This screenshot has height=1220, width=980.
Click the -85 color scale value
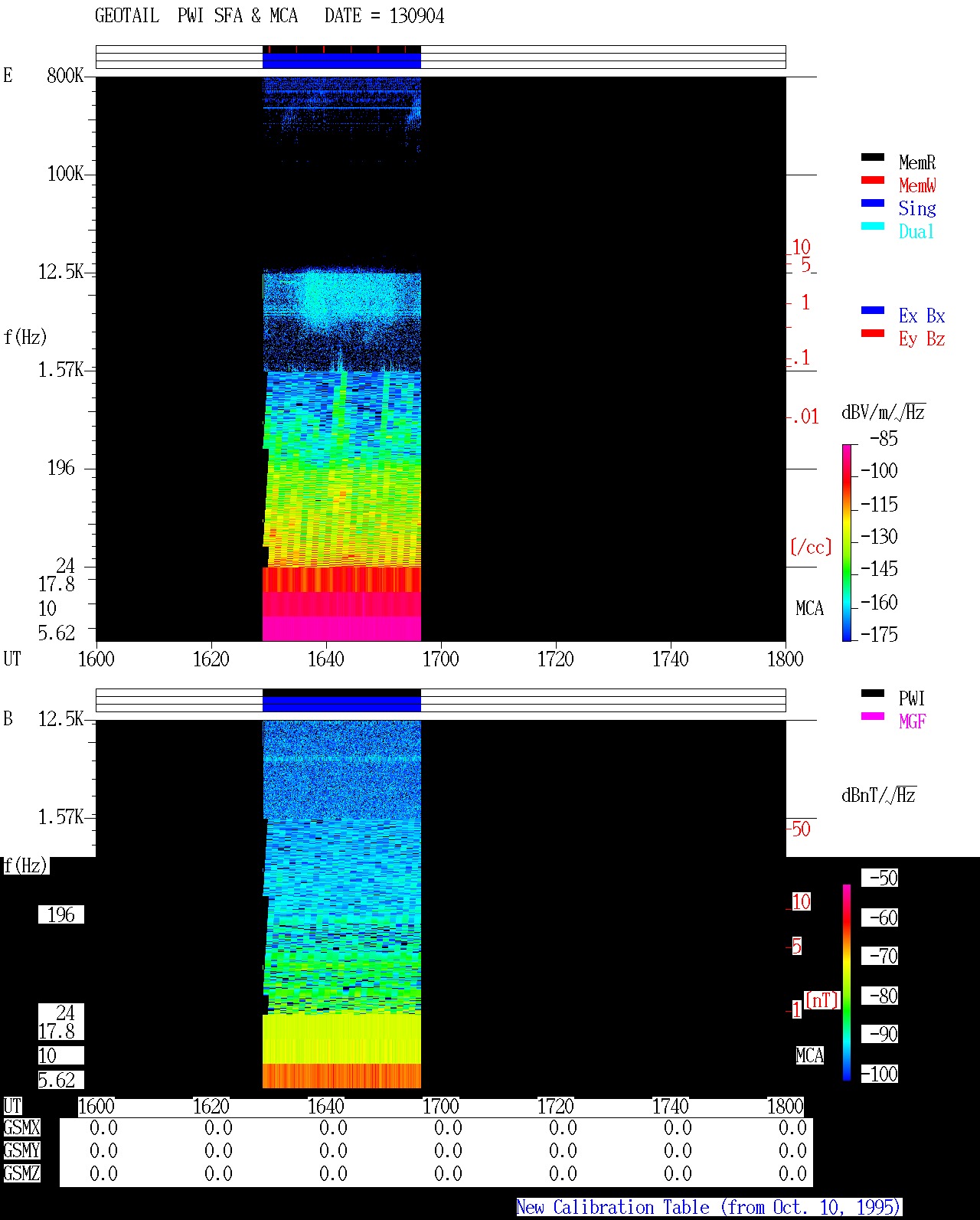coord(884,439)
